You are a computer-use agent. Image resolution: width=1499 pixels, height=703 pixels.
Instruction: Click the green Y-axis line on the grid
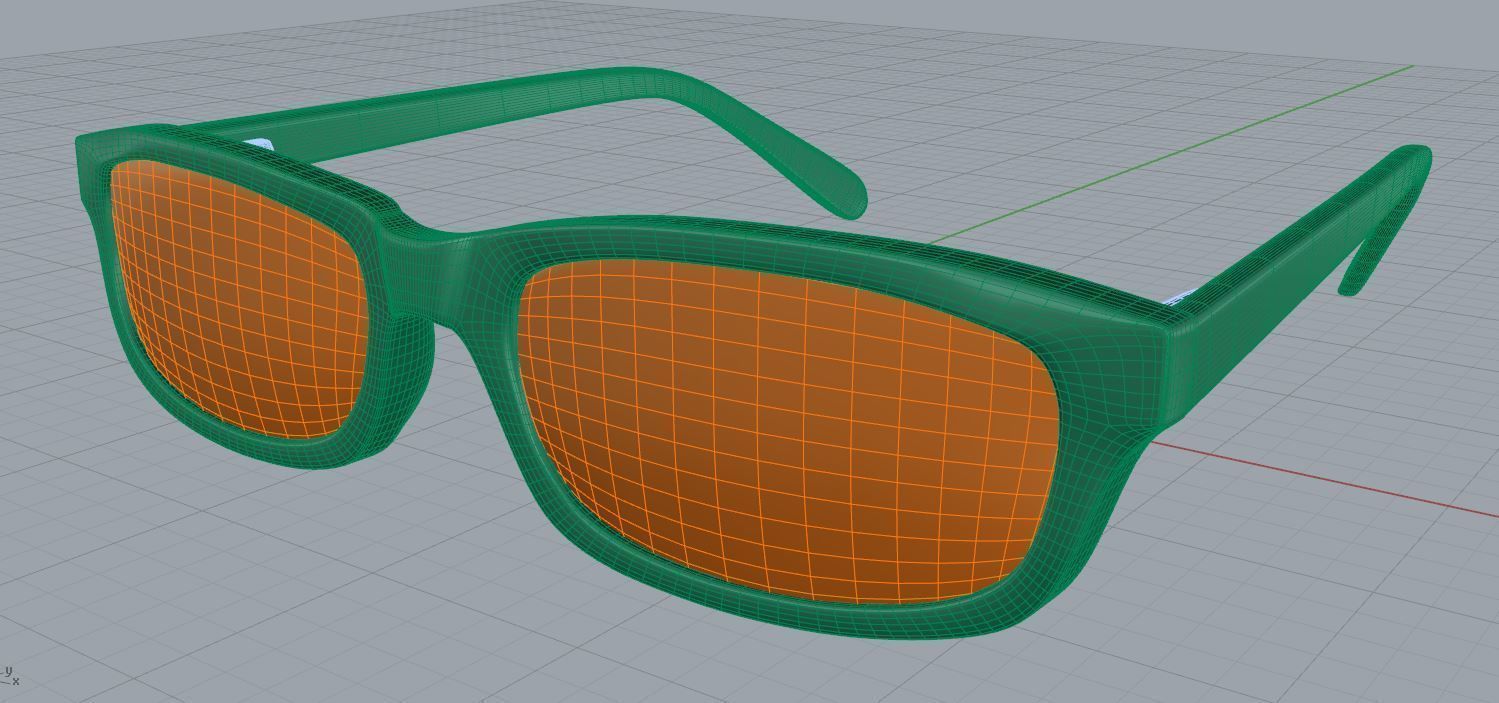pos(1170,155)
